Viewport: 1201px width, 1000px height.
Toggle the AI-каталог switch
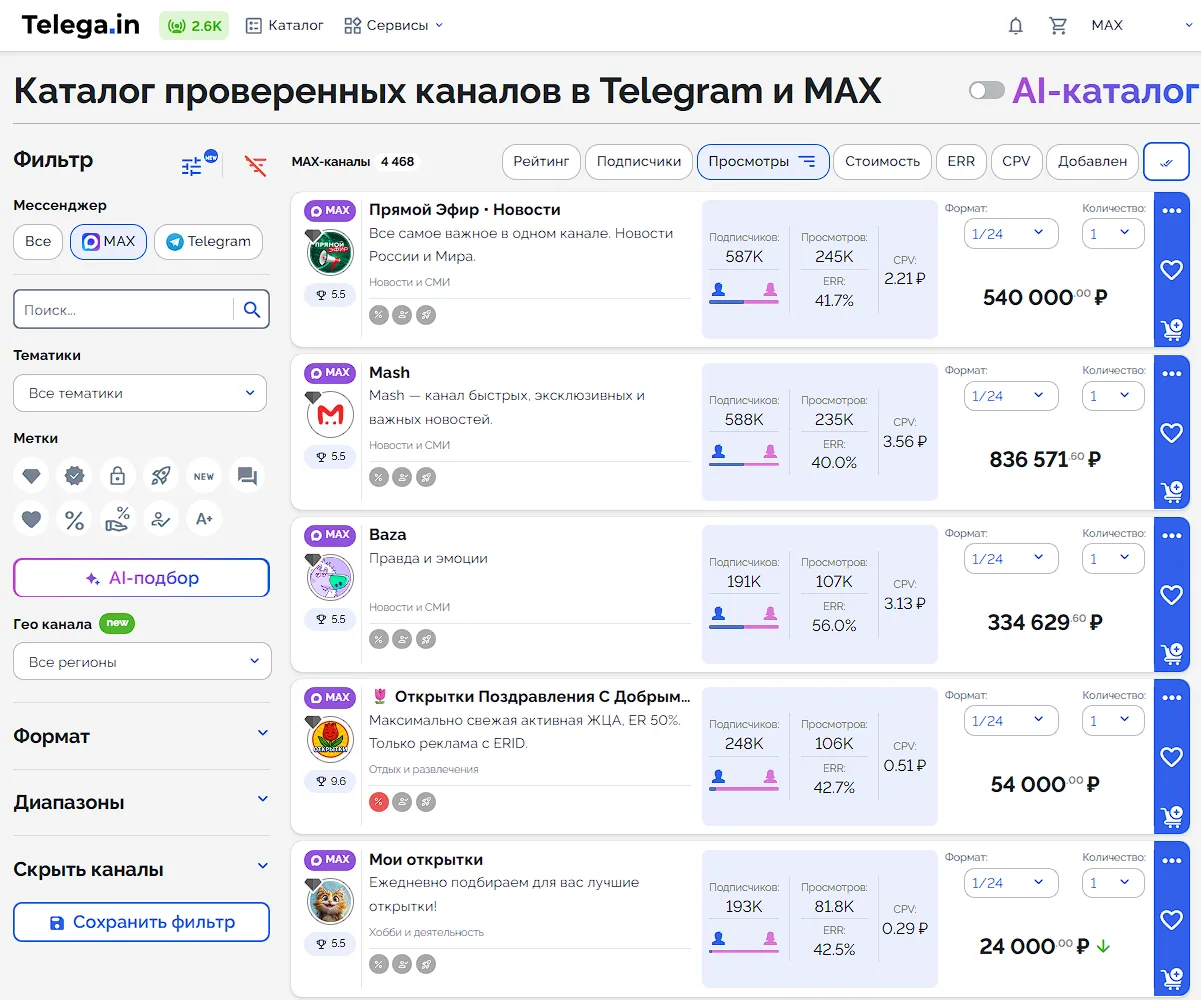[x=986, y=91]
